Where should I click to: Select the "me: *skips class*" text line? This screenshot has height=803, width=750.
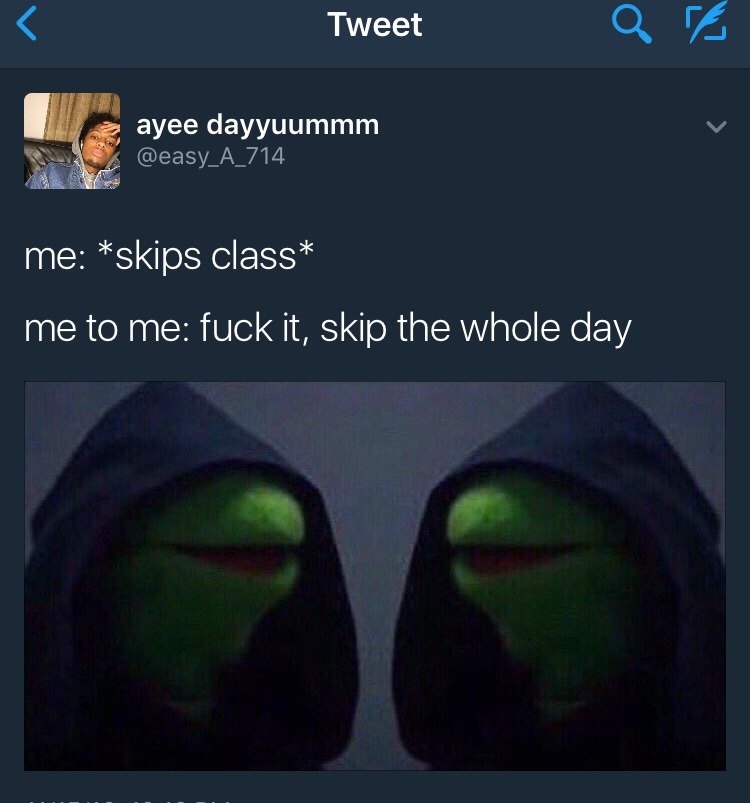tap(169, 256)
